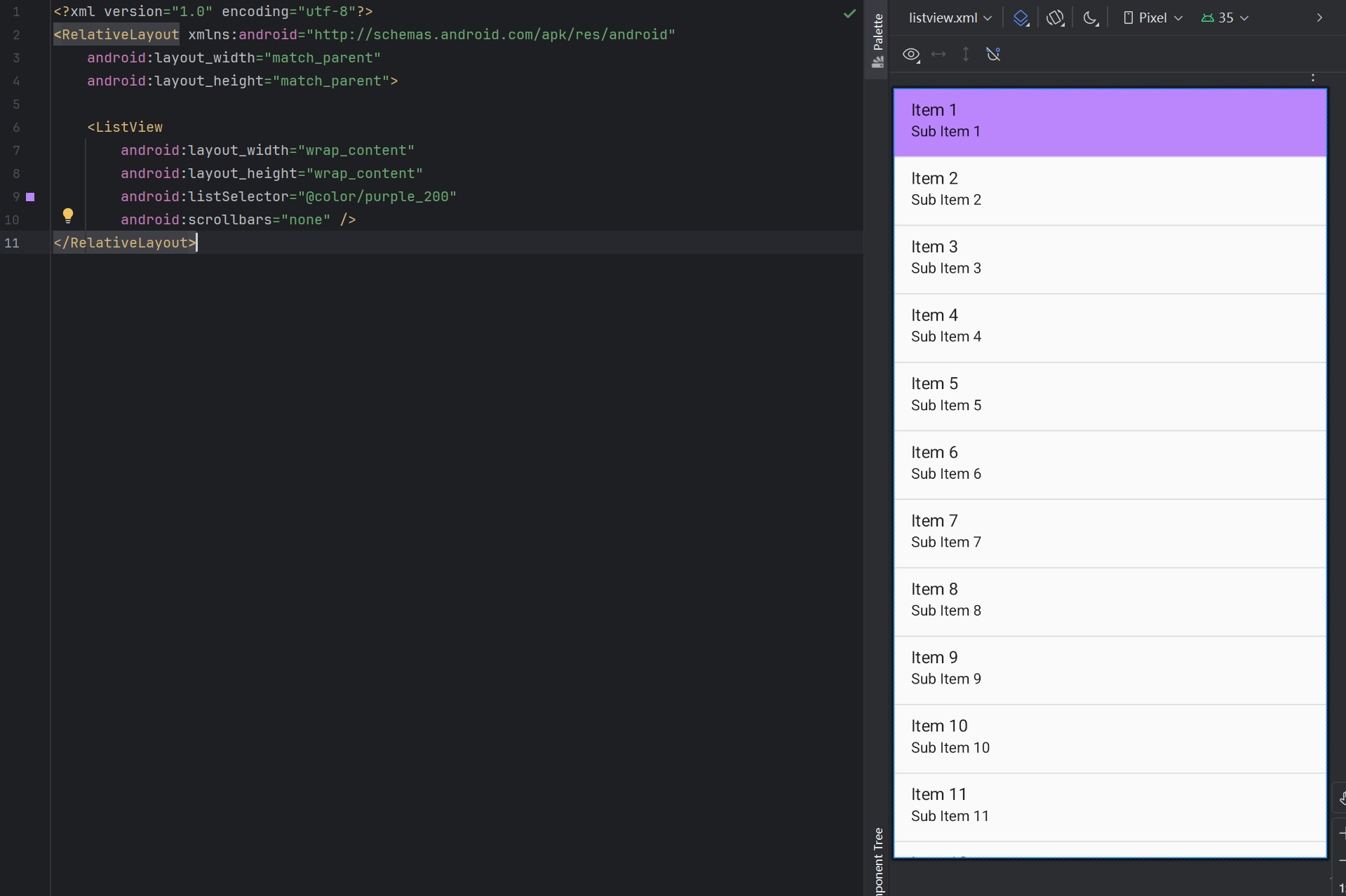Click the ListView tag on line 6

125,127
